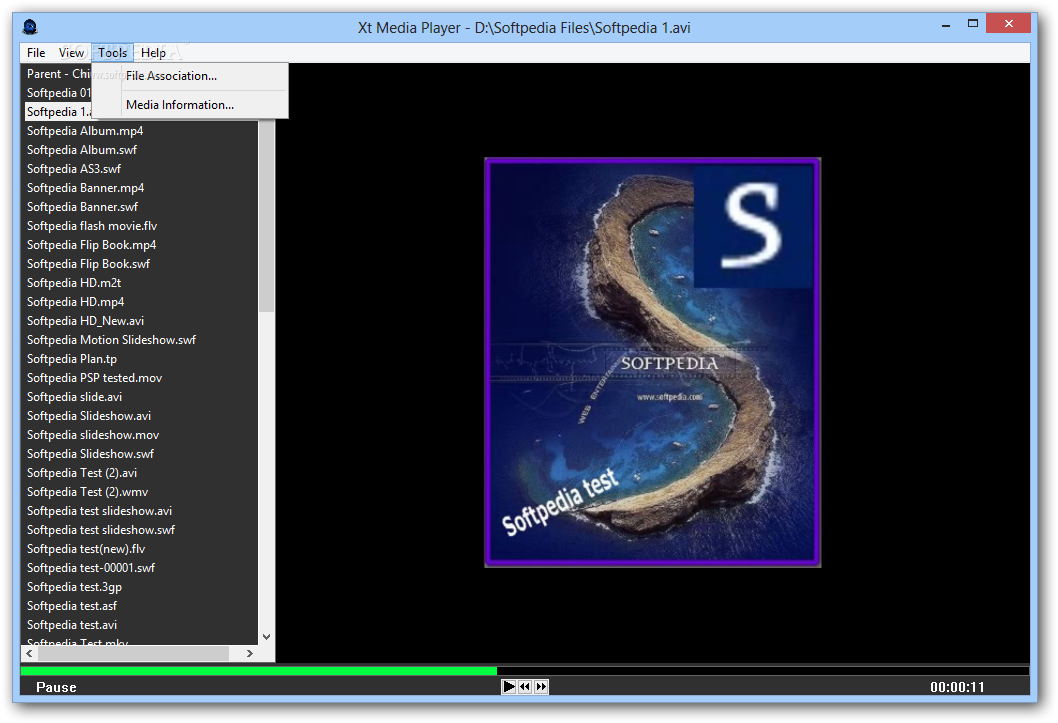Select Softpedia Motion Slideshow.swf

(111, 340)
